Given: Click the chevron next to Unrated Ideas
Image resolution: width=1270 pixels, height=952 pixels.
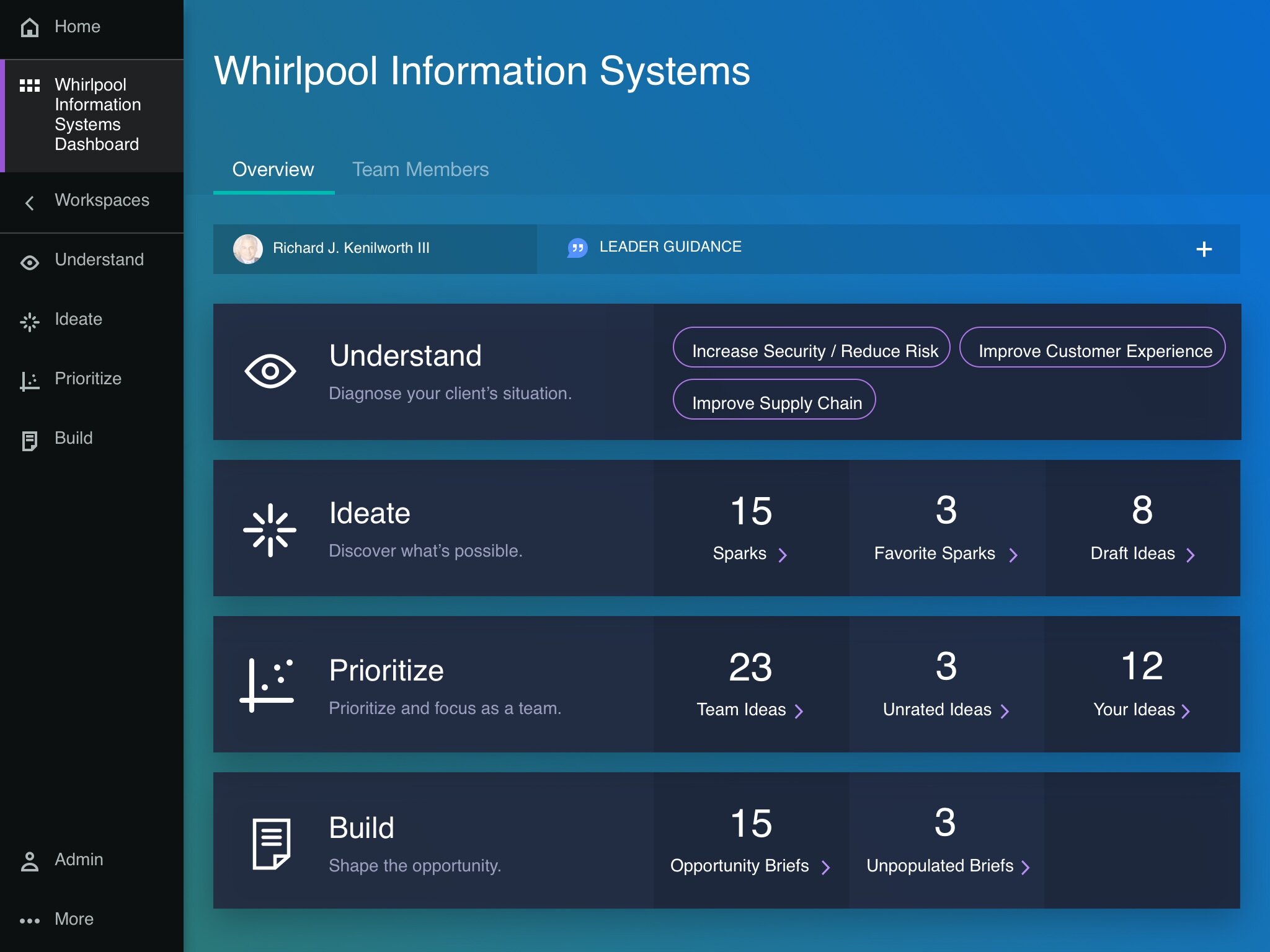Looking at the screenshot, I should coord(1005,711).
